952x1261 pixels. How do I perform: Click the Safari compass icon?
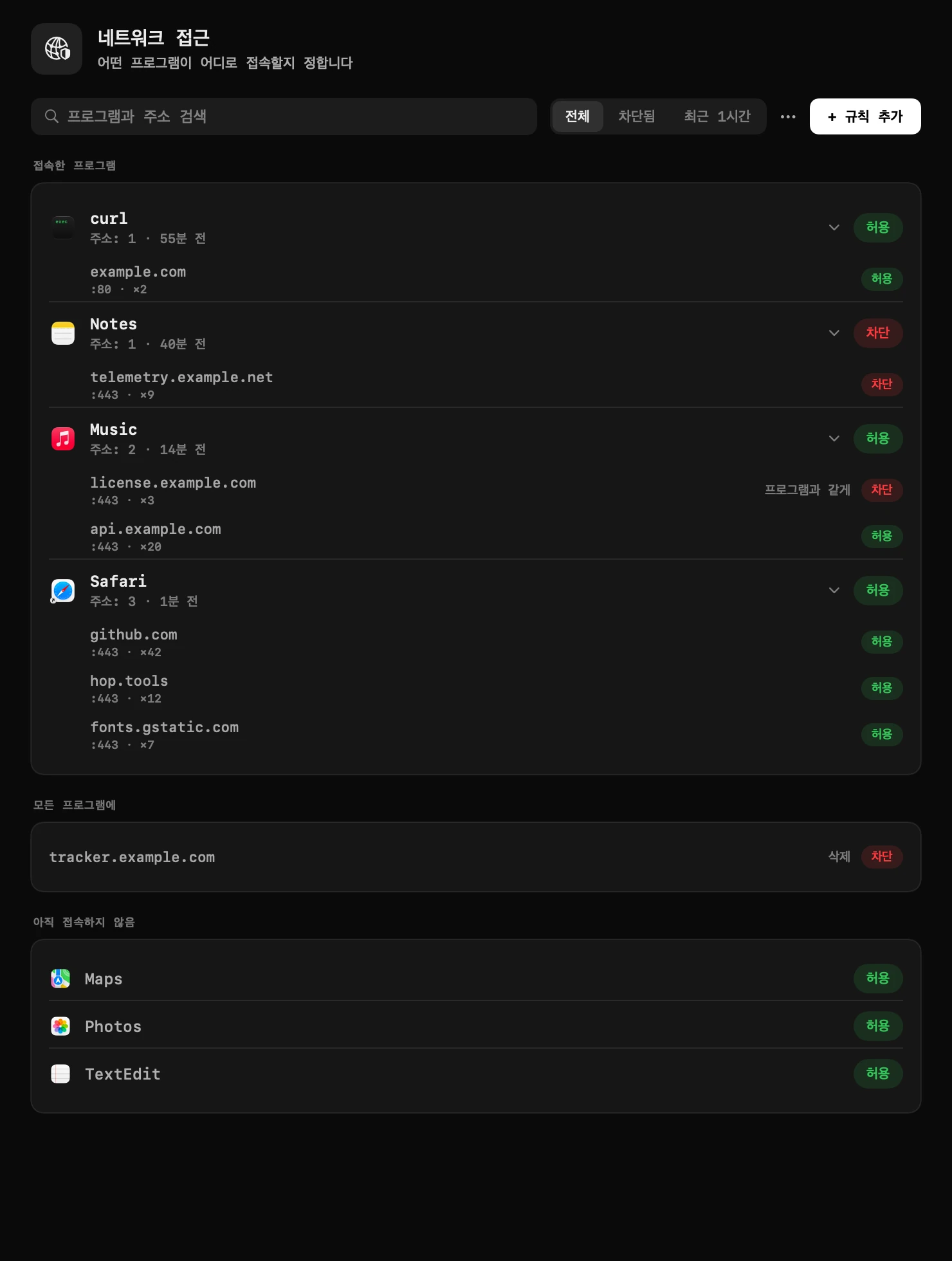[62, 591]
